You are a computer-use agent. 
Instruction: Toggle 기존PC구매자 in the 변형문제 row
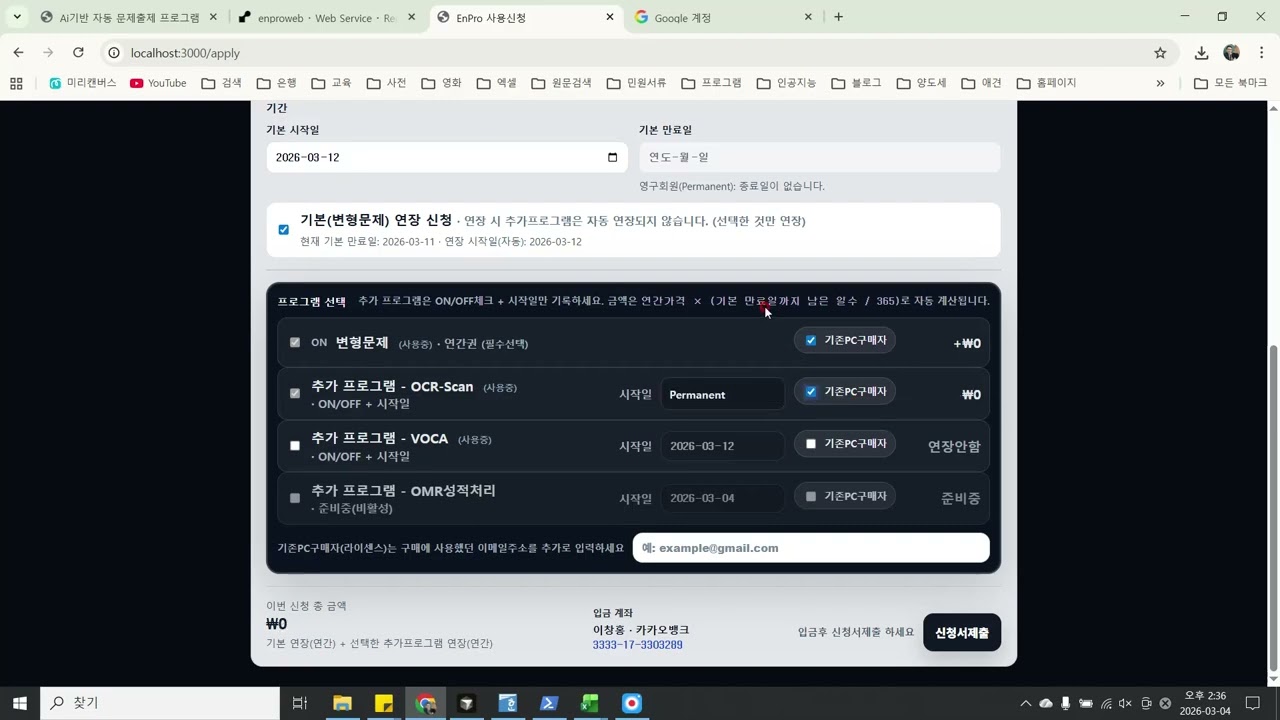(x=811, y=340)
